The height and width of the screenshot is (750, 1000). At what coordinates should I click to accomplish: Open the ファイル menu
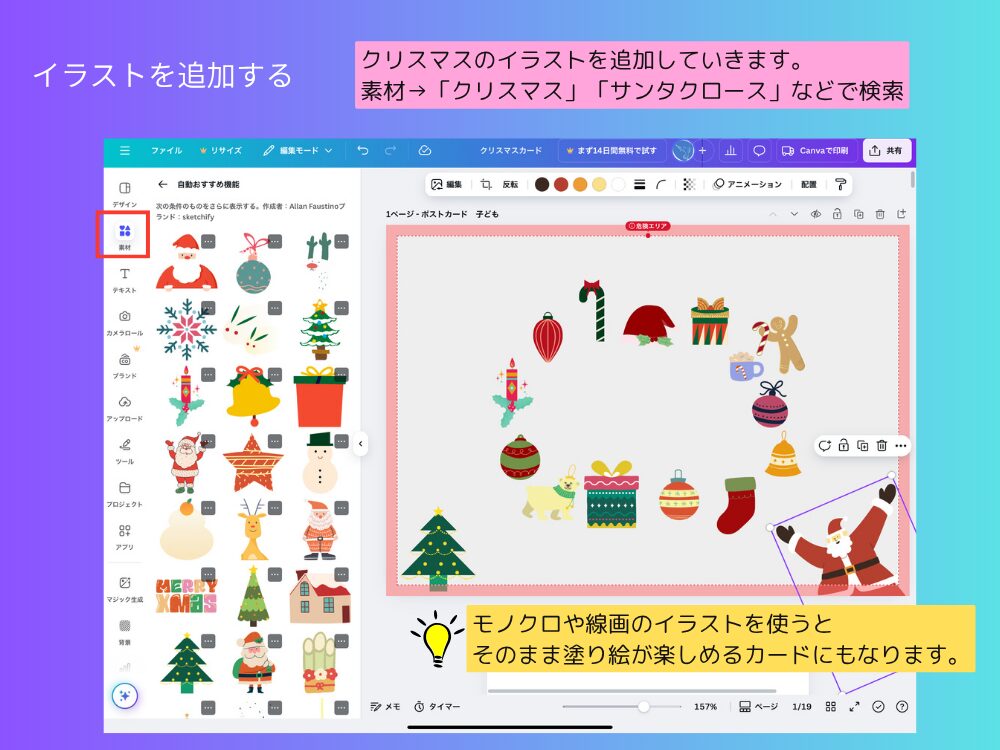(168, 150)
